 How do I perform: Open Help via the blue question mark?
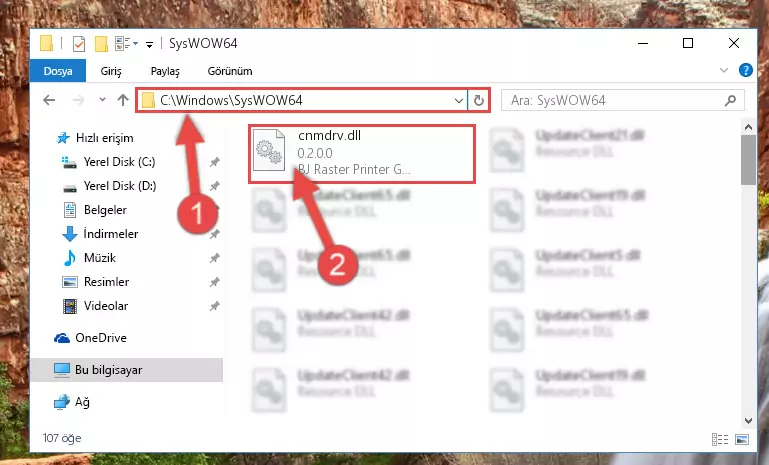(x=746, y=70)
